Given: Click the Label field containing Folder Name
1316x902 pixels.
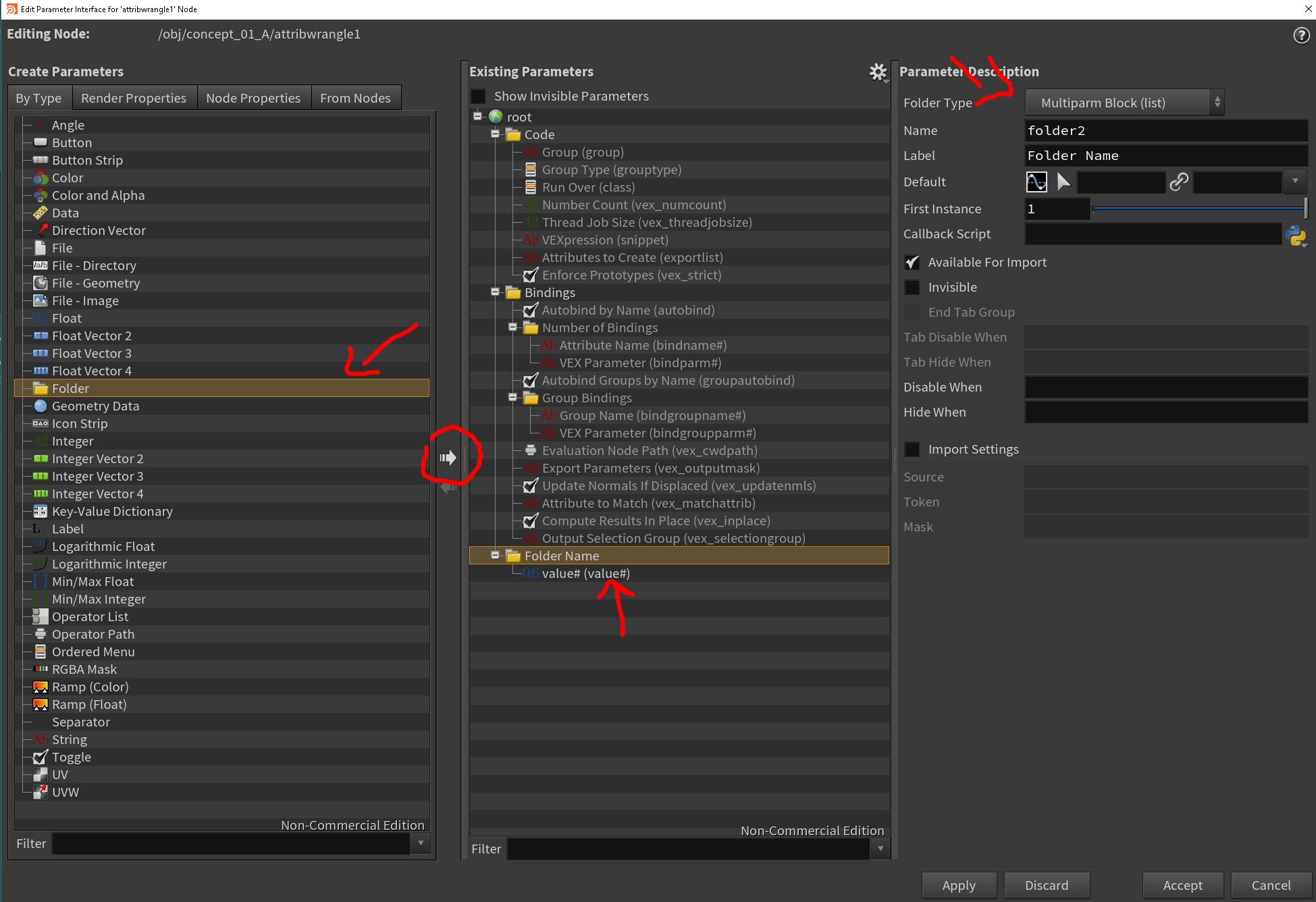Looking at the screenshot, I should pos(1165,156).
